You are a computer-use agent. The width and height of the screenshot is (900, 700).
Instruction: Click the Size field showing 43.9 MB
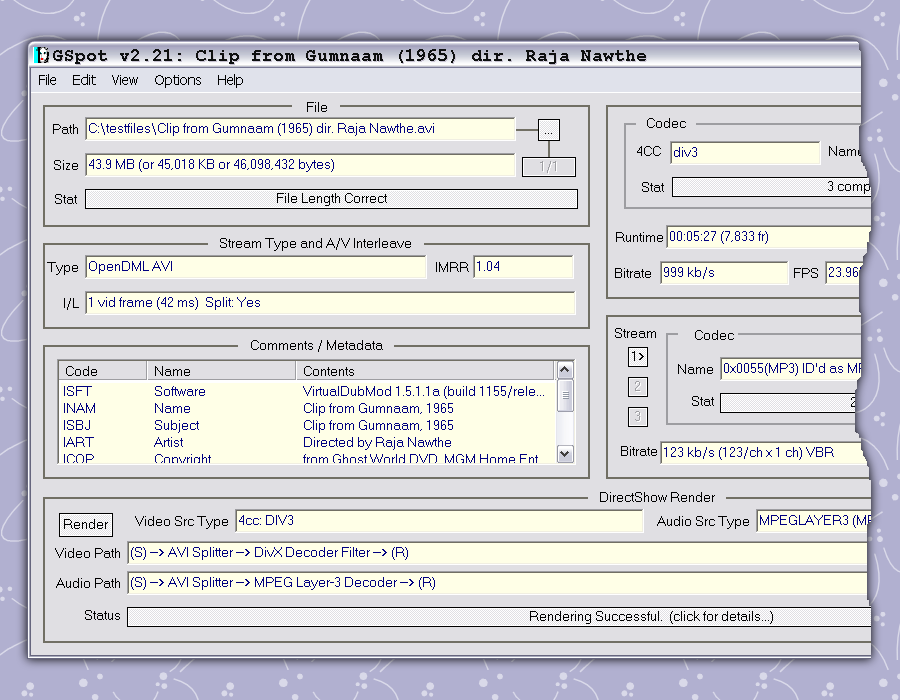(x=300, y=165)
